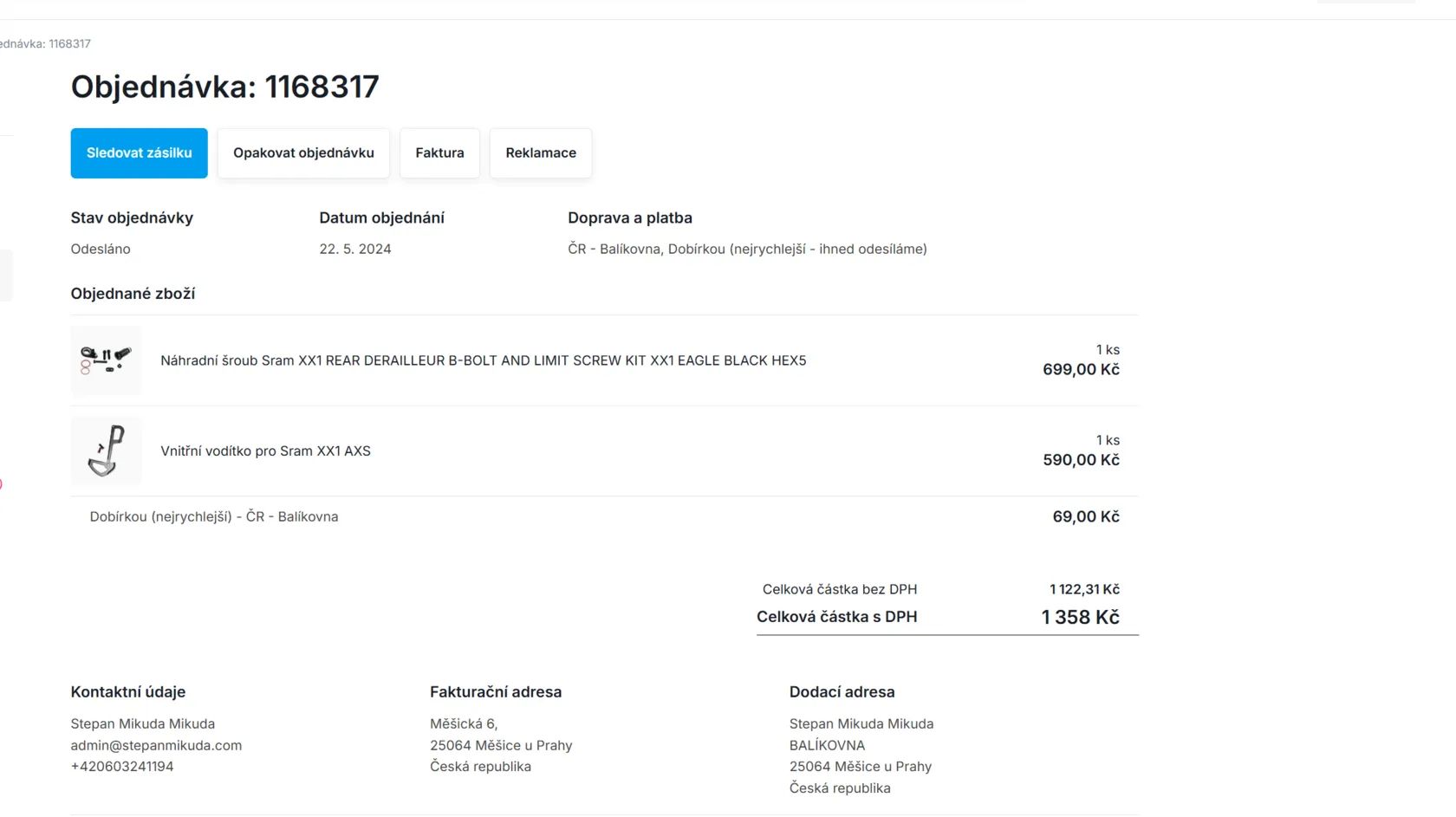Open the Vnitřní vodítko pro Sram XX1 AXS link
Screen dimensions: 1456x817
tap(265, 451)
